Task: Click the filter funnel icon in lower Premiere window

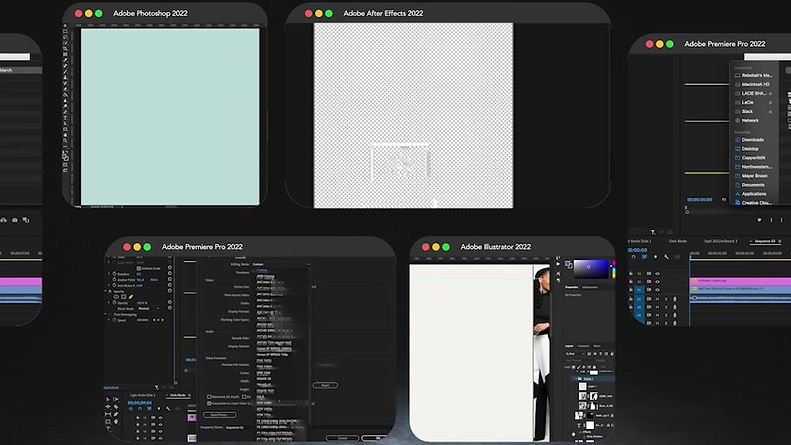Action: [157, 387]
